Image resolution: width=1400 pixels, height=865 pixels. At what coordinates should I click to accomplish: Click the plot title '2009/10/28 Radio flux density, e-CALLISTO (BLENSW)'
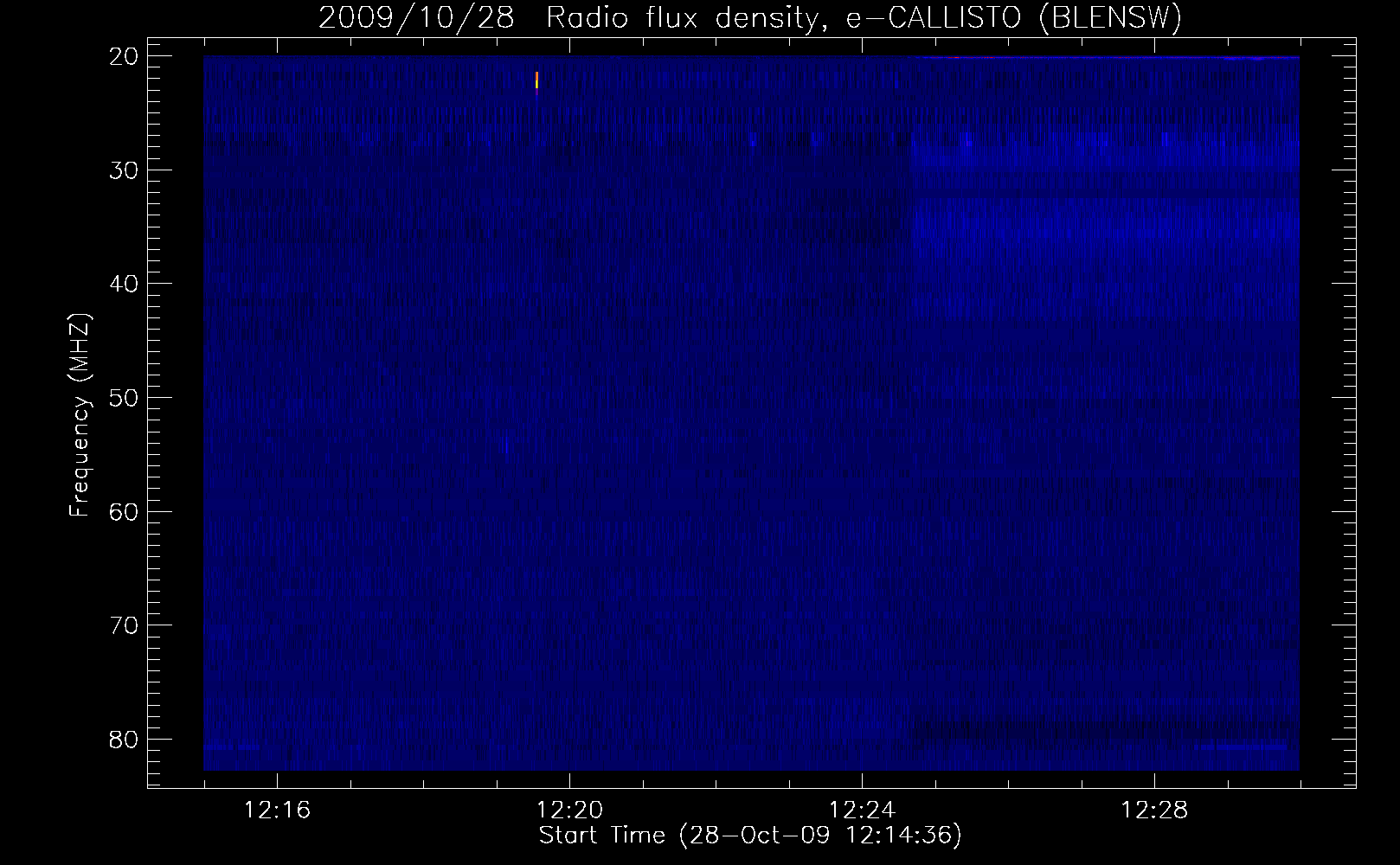click(750, 17)
